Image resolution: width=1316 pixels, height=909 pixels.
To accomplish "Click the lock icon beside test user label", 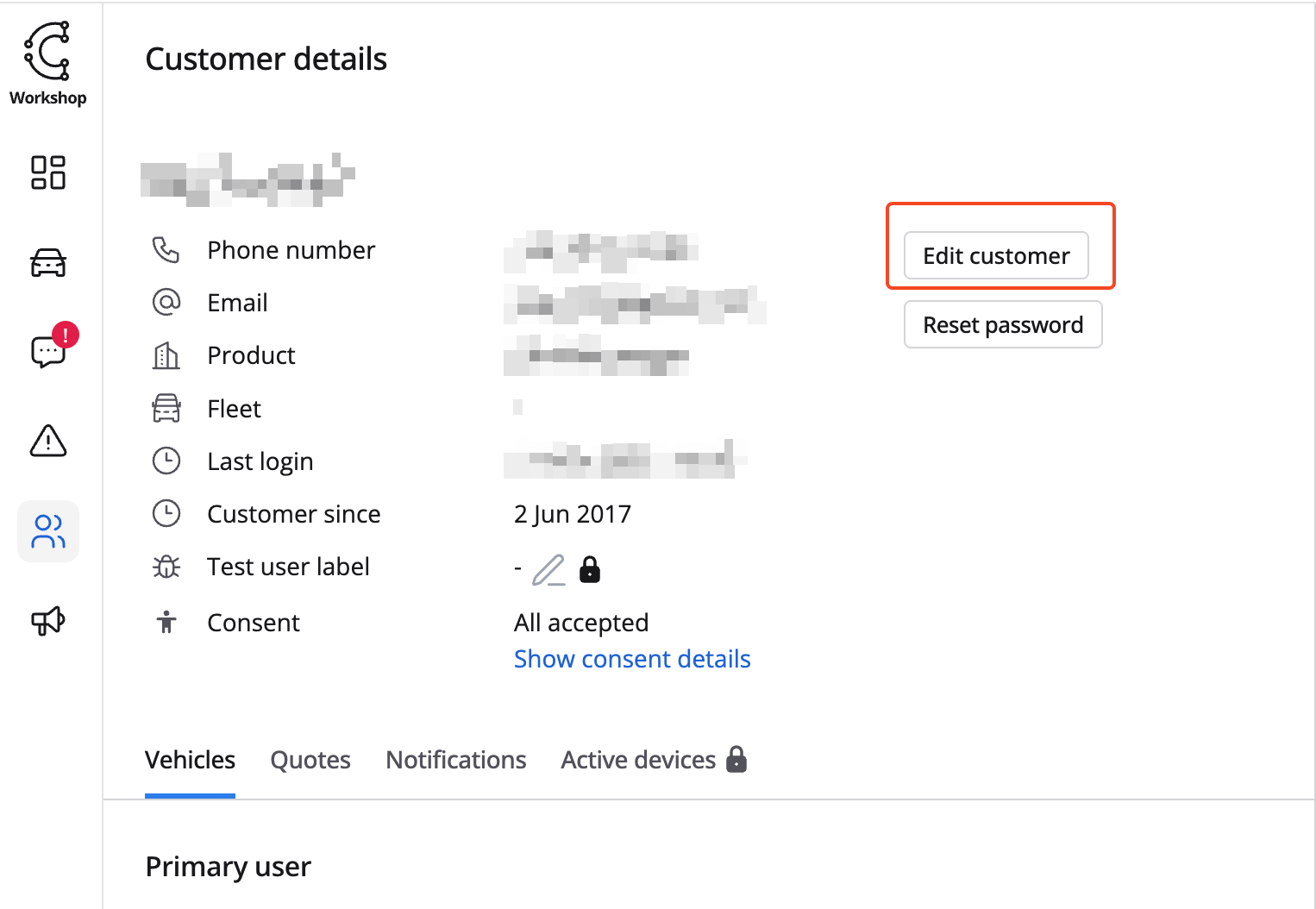I will tap(590, 569).
